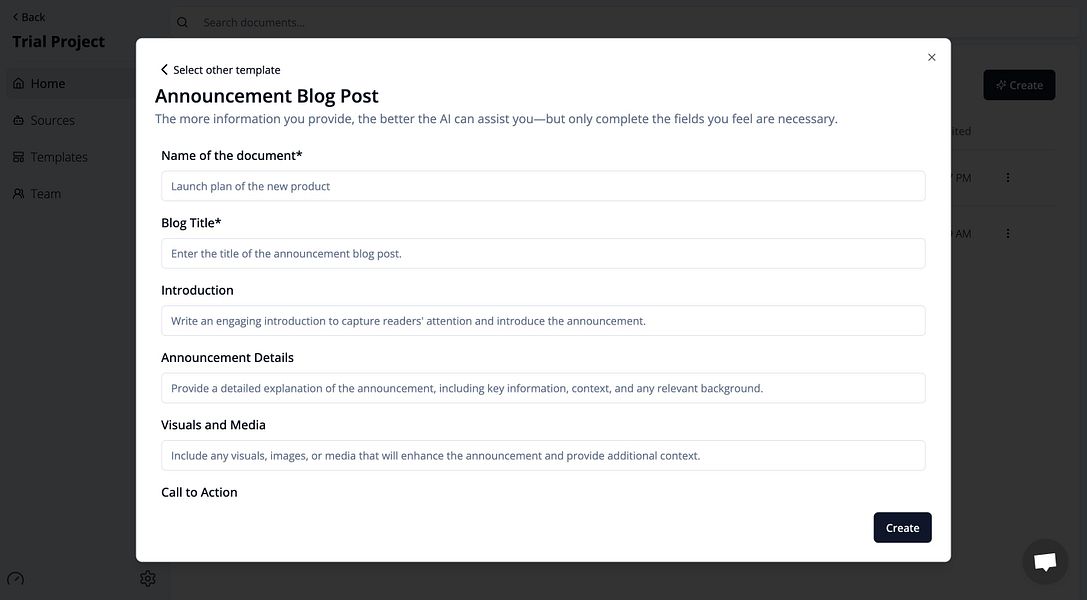Image resolution: width=1087 pixels, height=600 pixels.
Task: Close the Announcement Blog Post dialog
Action: tap(932, 58)
